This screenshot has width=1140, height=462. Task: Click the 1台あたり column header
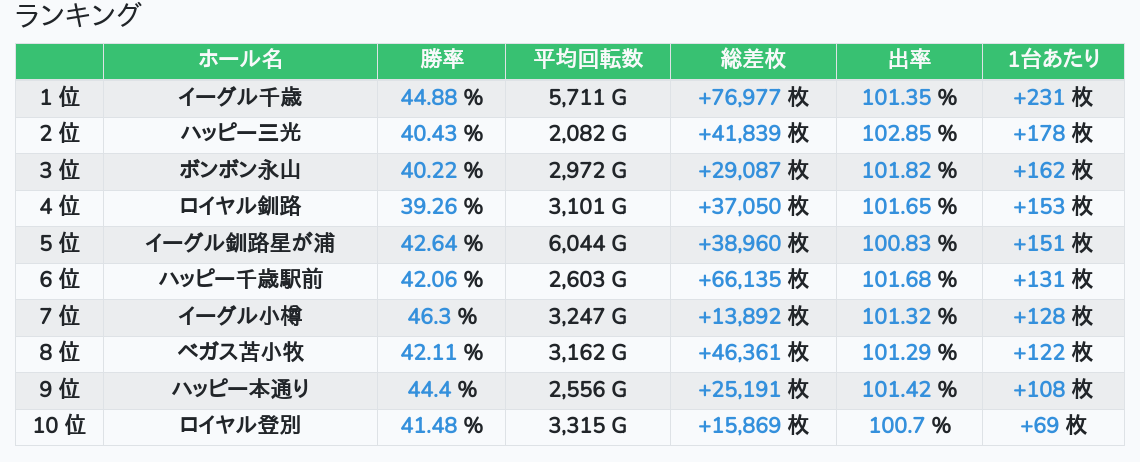pyautogui.click(x=1056, y=60)
